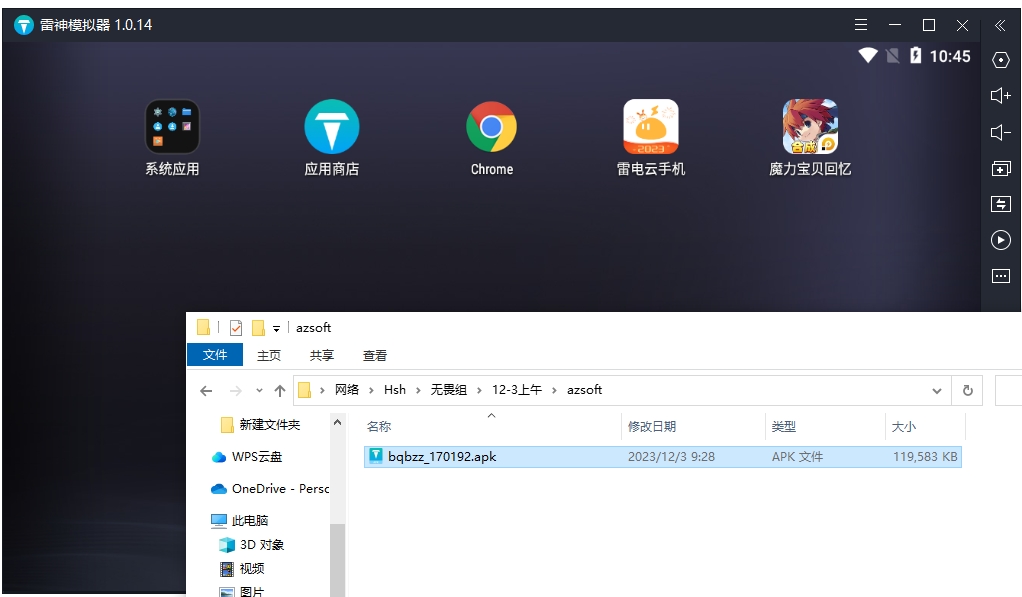Open the operation recorder play icon
This screenshot has width=1022, height=597.
click(x=1000, y=240)
